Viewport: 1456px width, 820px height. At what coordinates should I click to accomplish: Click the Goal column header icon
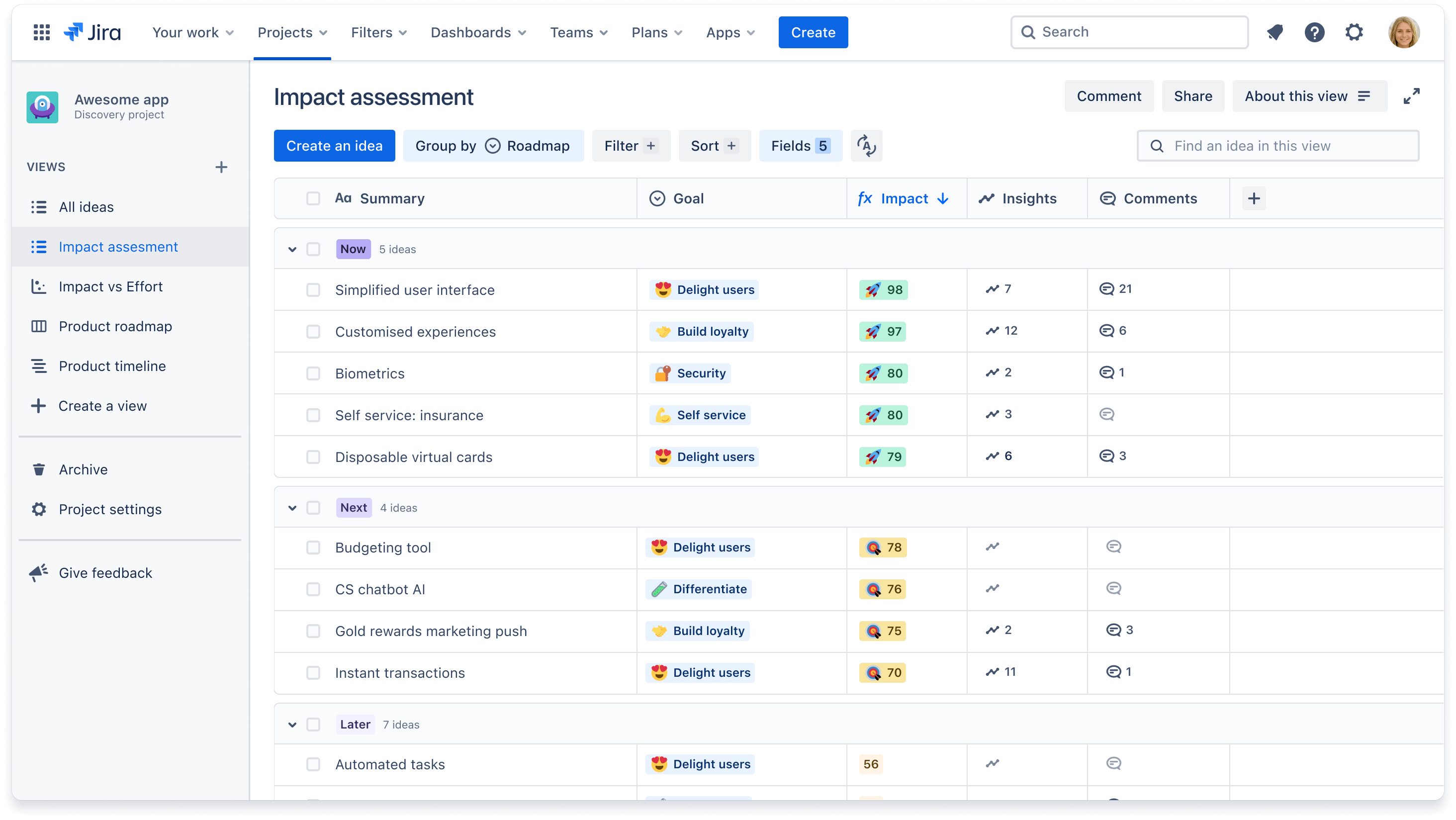[x=659, y=198]
